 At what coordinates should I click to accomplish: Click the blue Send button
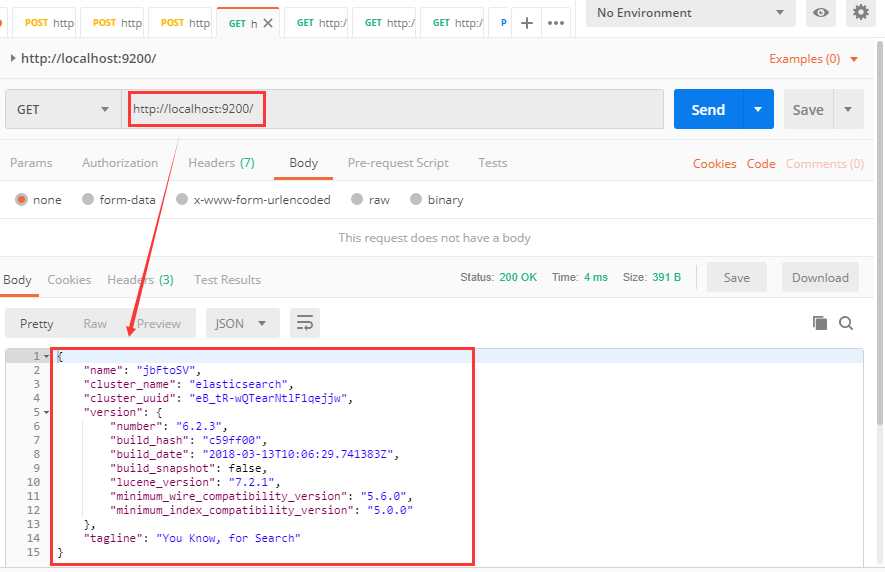pos(708,109)
